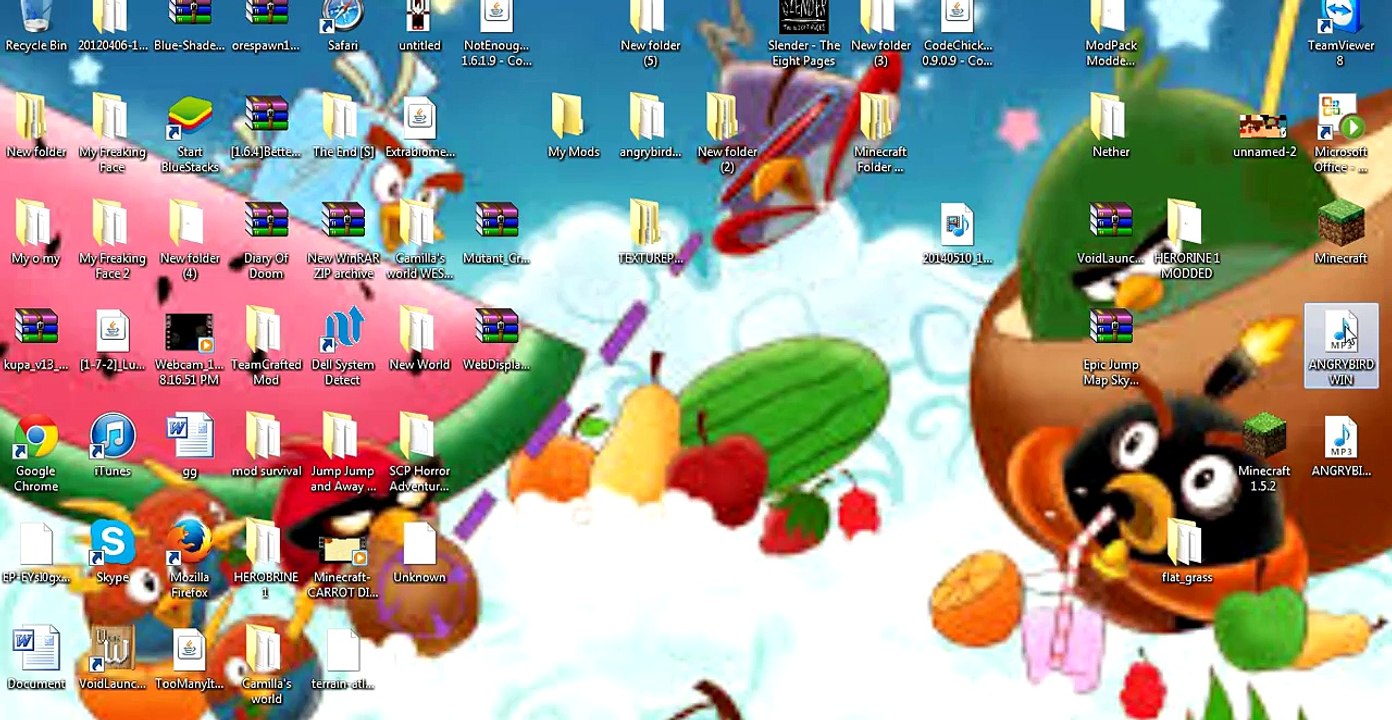Click the VoidLaunc... shortcut next to Document

coord(113,660)
